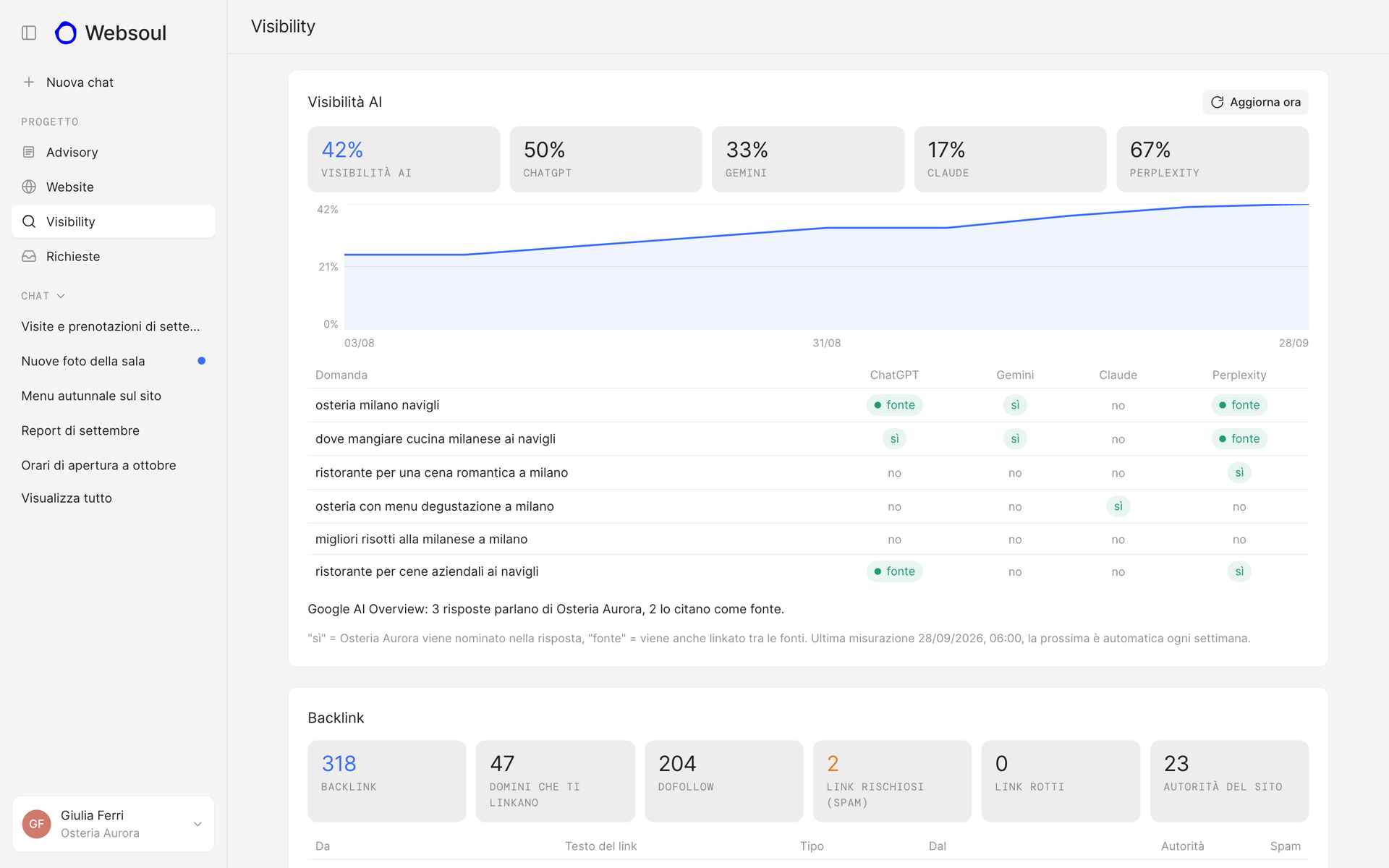Collapse the CHAT section chevron

coord(61,296)
